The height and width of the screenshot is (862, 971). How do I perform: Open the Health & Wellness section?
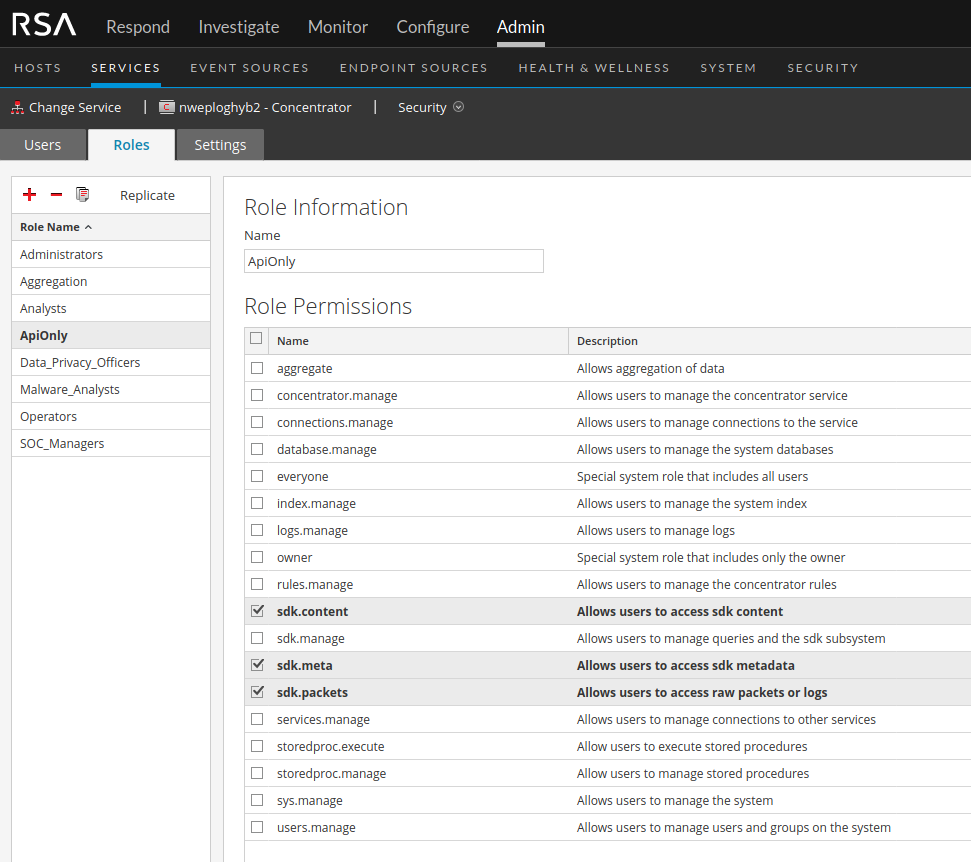594,68
